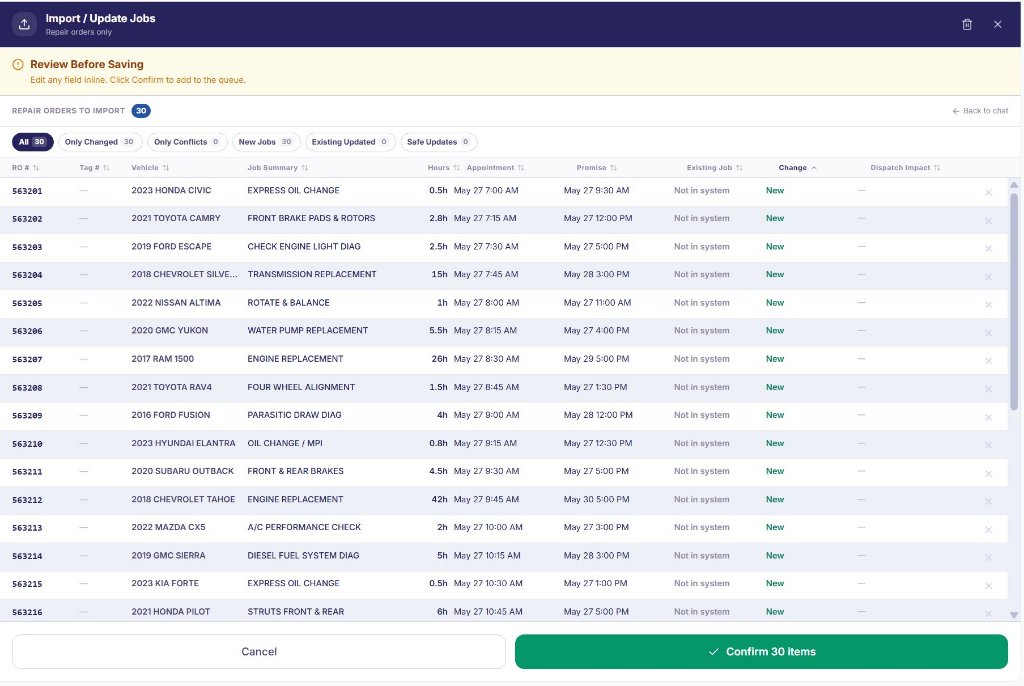Filter by Only Changed jobs
This screenshot has width=1024, height=686.
tap(99, 142)
